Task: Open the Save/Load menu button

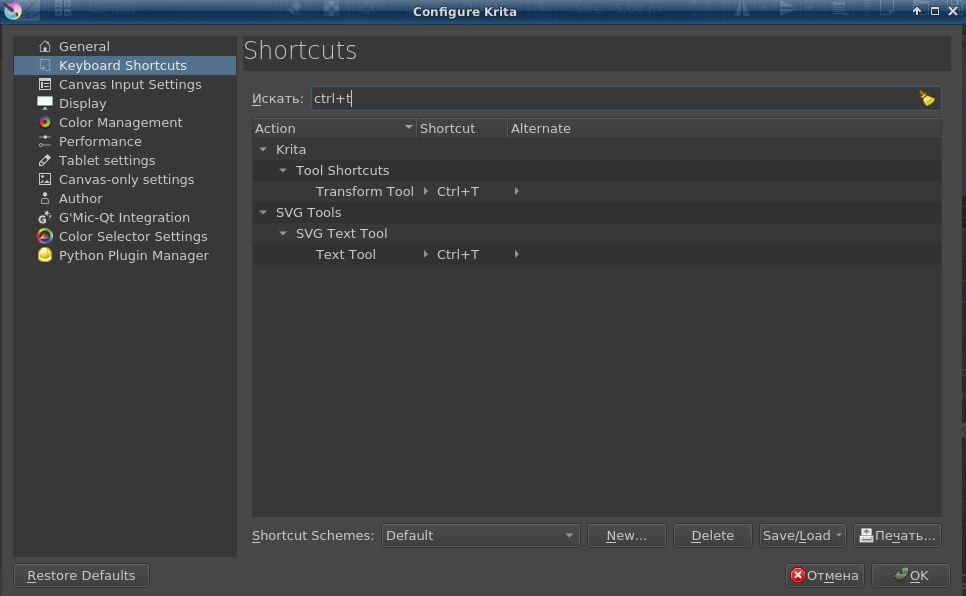Action: pos(802,536)
